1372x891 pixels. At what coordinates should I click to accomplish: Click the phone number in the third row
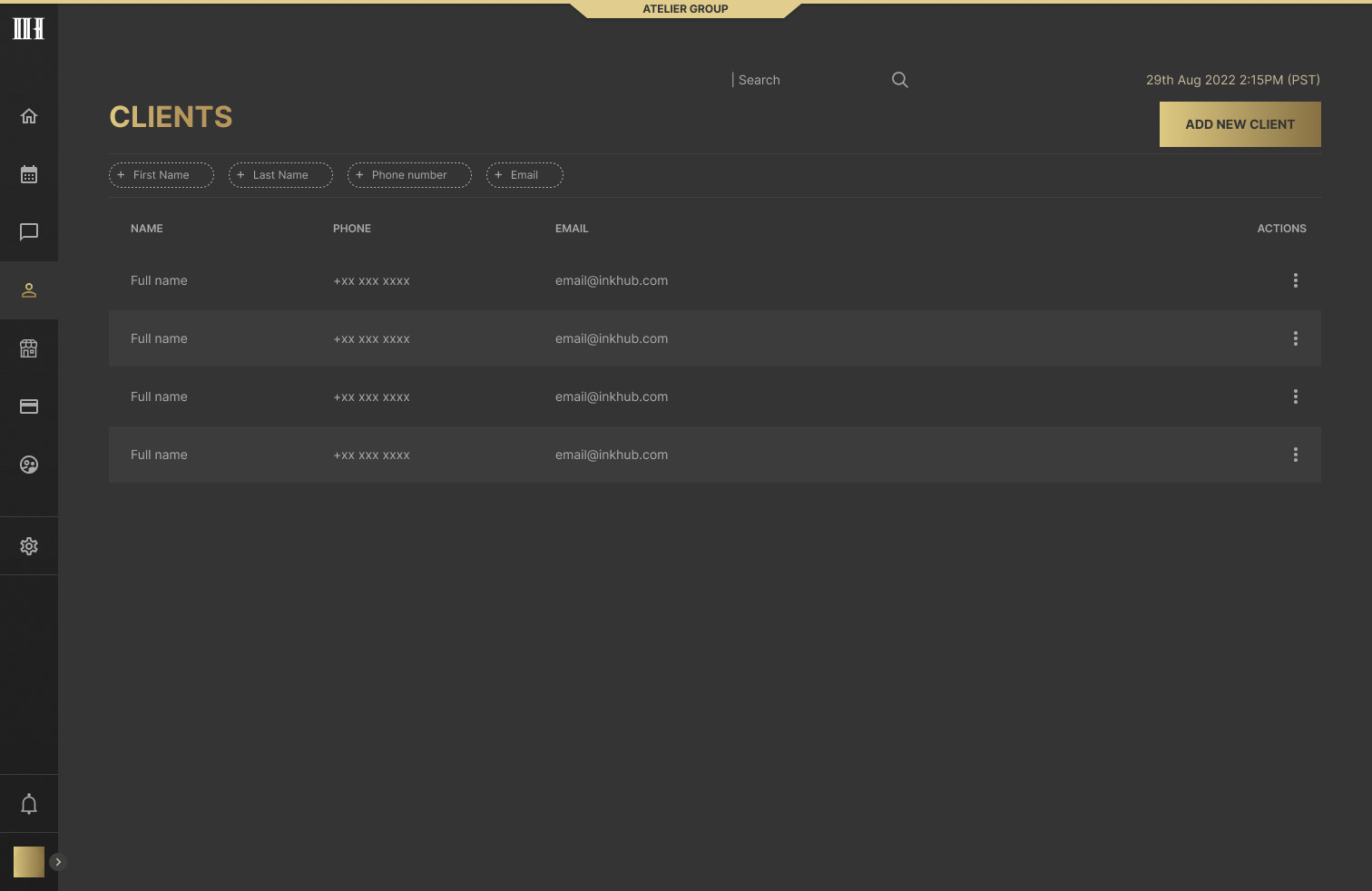[371, 397]
